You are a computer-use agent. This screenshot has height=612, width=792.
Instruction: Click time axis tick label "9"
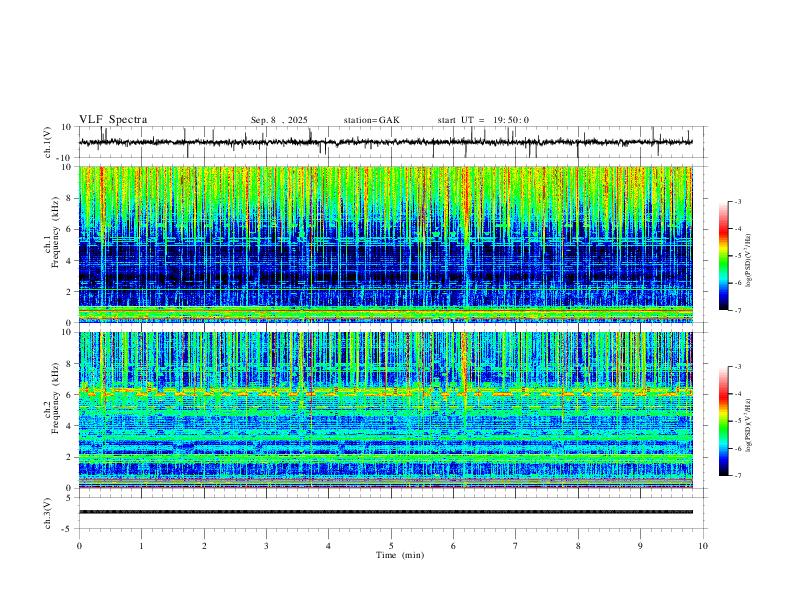pyautogui.click(x=640, y=546)
